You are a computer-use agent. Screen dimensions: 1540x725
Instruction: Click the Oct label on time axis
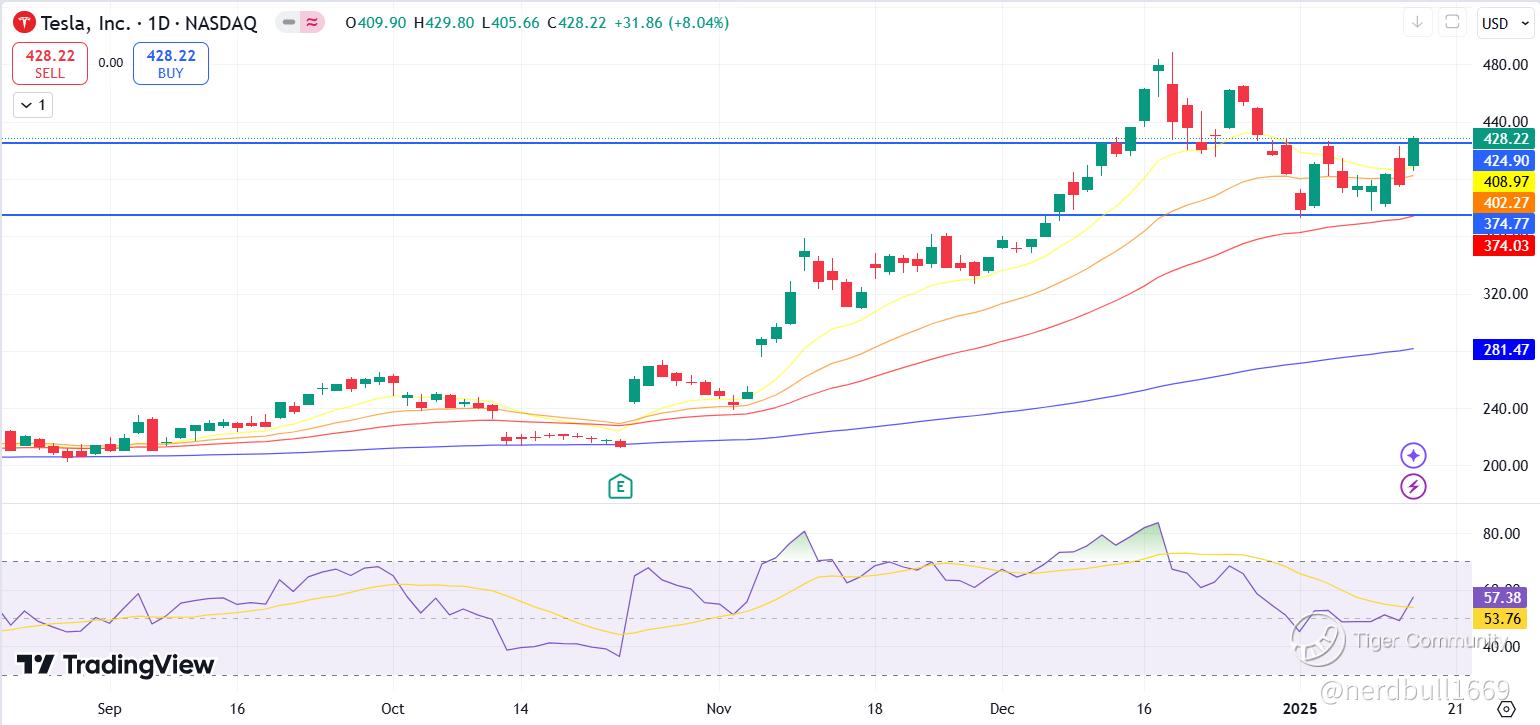pyautogui.click(x=393, y=709)
